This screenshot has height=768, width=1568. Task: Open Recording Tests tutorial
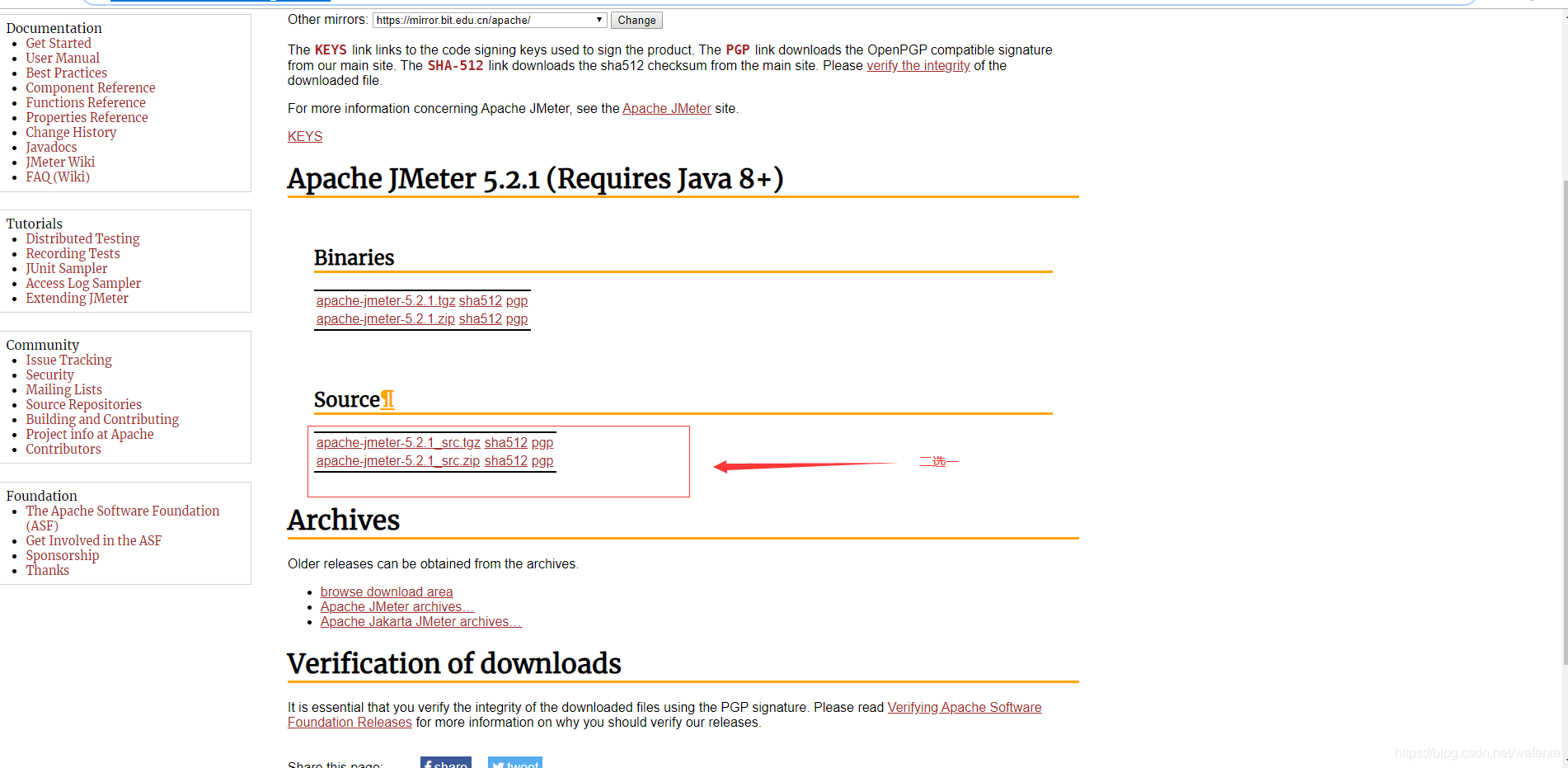(x=73, y=253)
